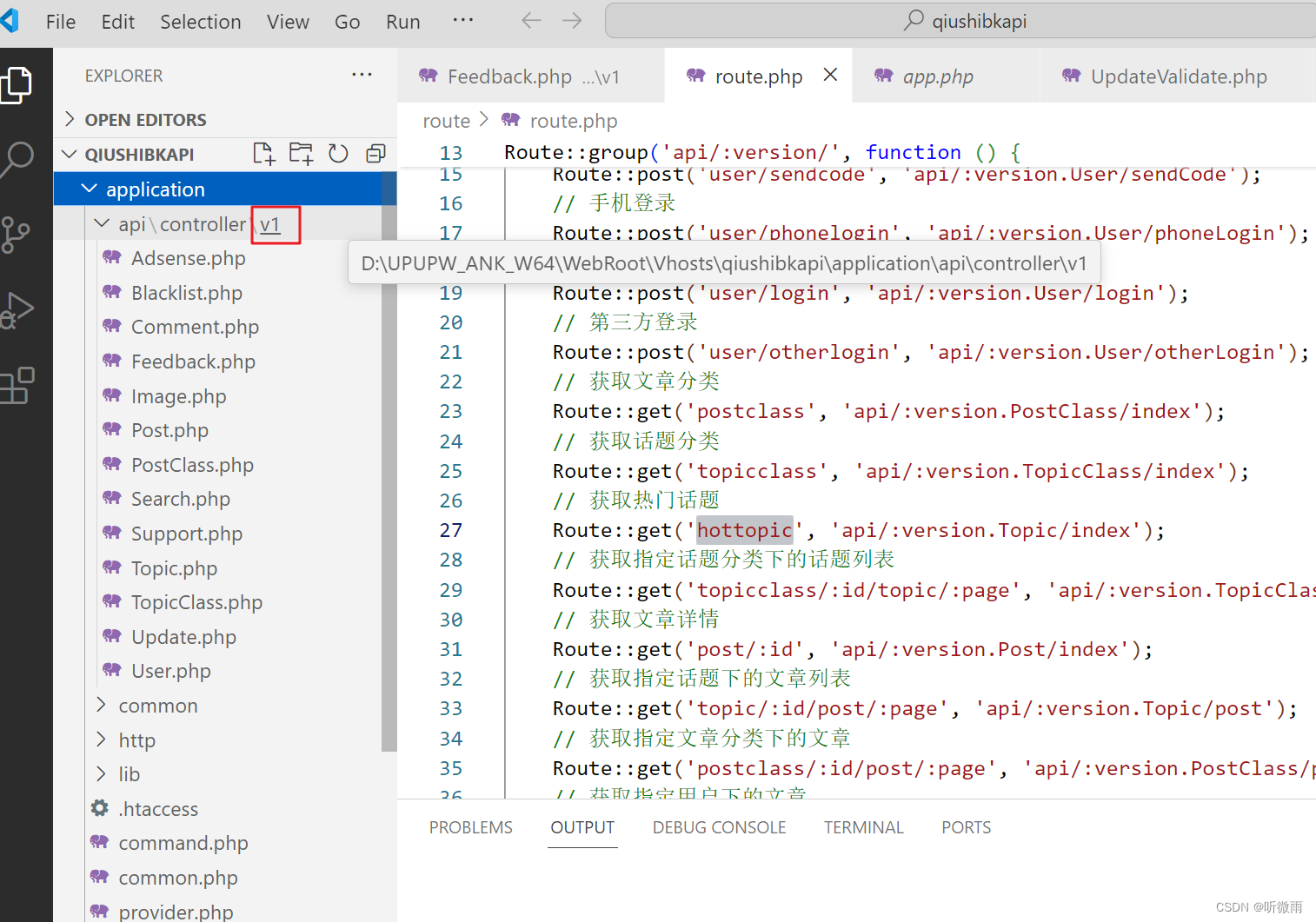Open the Selection menu
This screenshot has height=922, width=1316.
click(x=201, y=22)
